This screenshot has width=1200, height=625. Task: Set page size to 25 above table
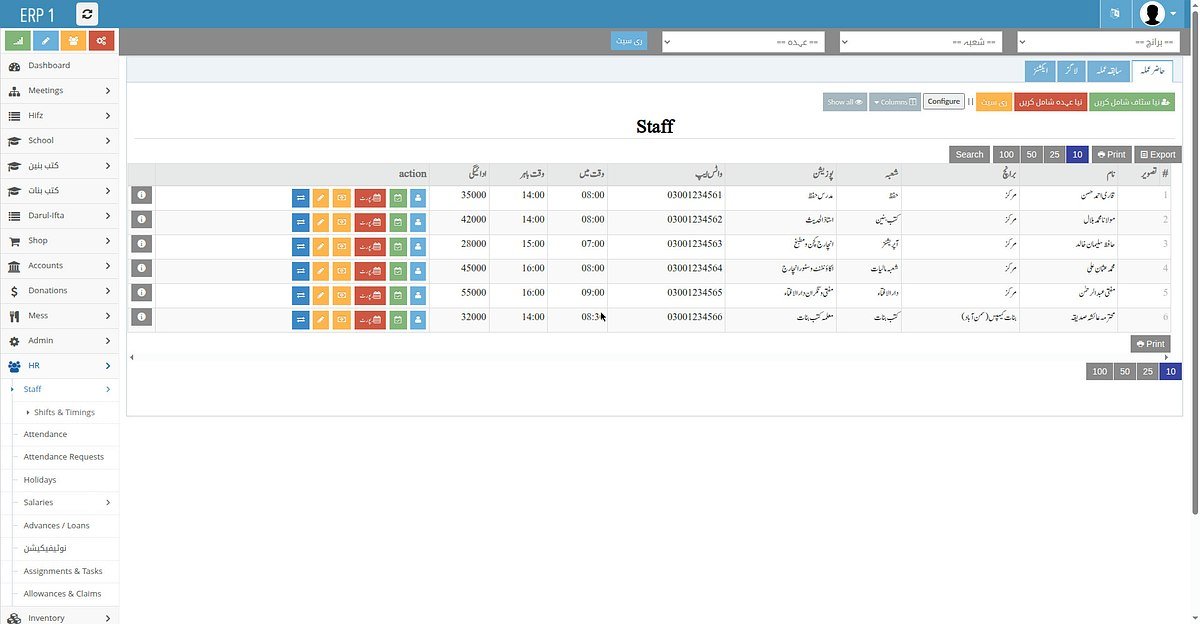1054,154
